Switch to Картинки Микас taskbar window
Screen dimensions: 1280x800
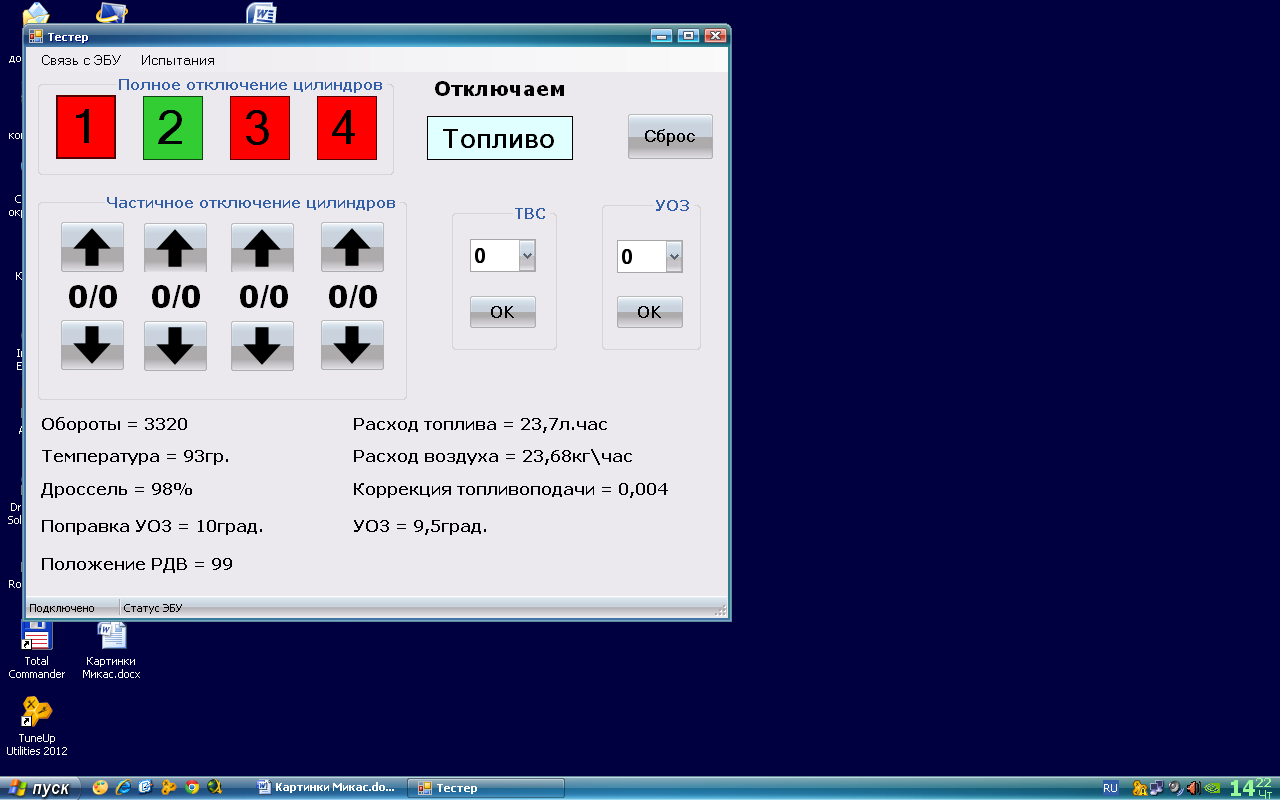(x=328, y=788)
